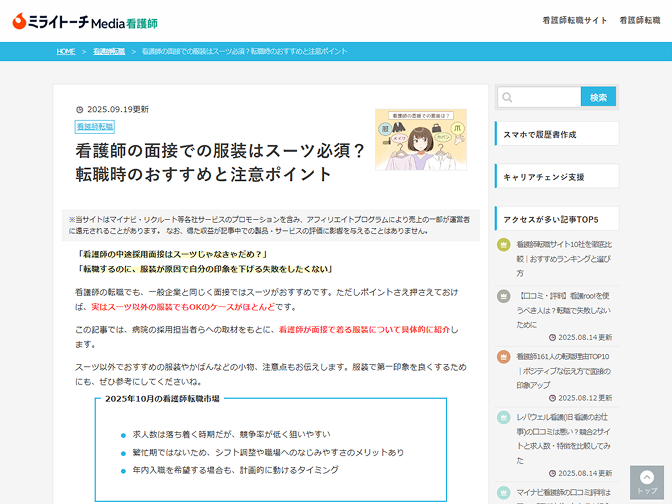Viewport: 672px width, 504px height.
Task: Open 看護師転職サイト in the header navigation
Action: click(x=575, y=20)
